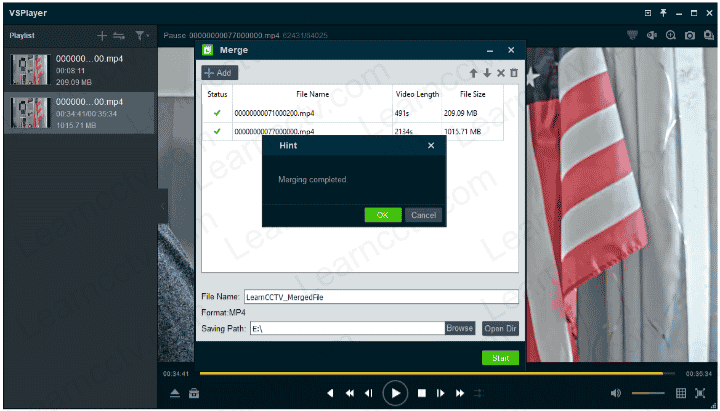The image size is (720, 411).
Task: Click the digital zoom magnifier icon
Action: [671, 35]
